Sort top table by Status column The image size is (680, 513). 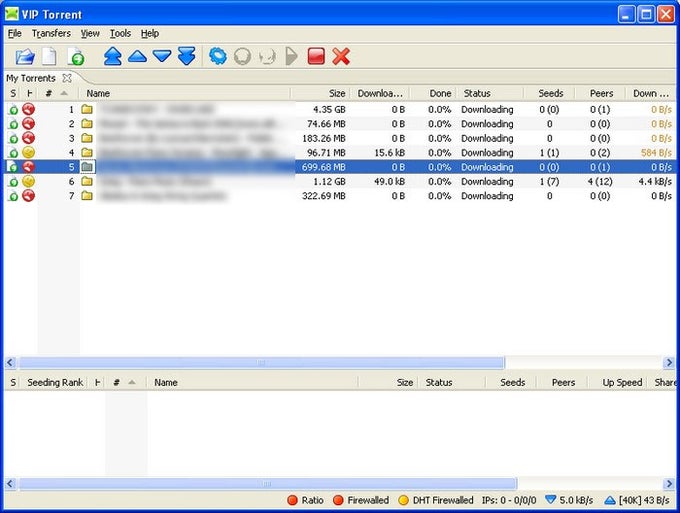(490, 93)
